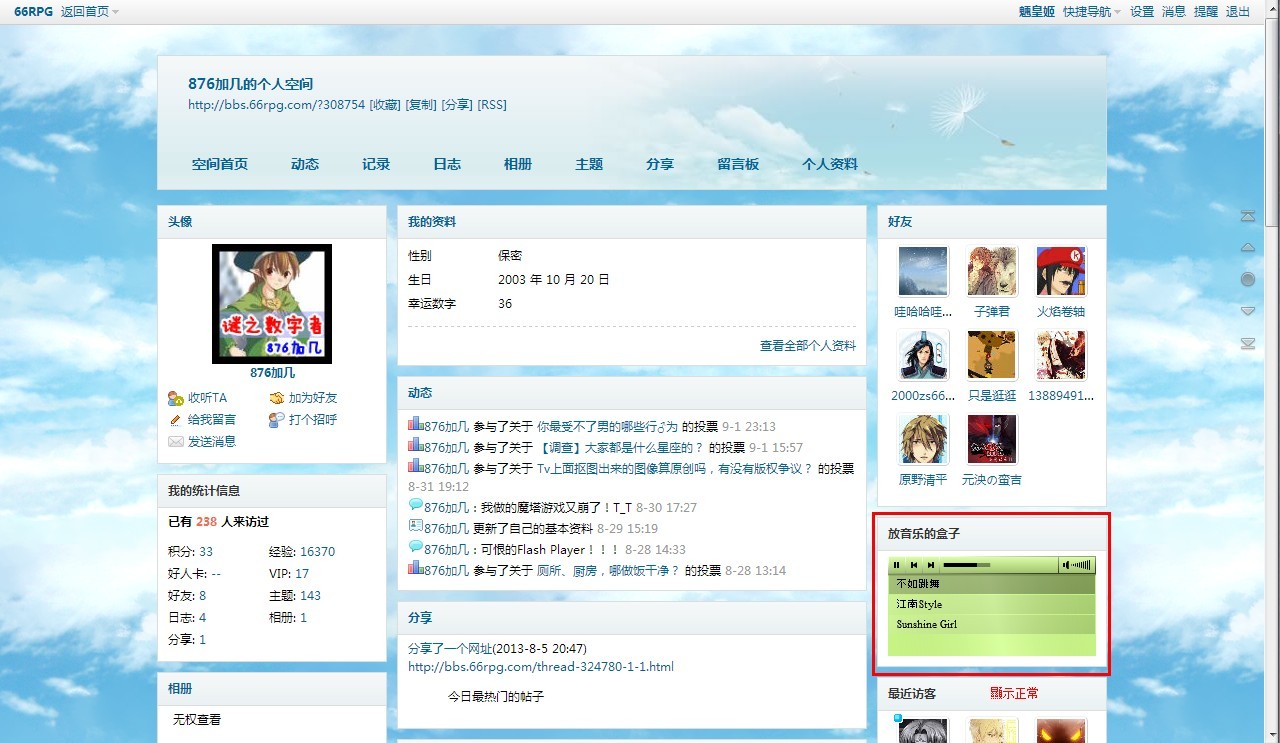Pause the music player playback
Screen dimensions: 1280x743
[x=897, y=565]
